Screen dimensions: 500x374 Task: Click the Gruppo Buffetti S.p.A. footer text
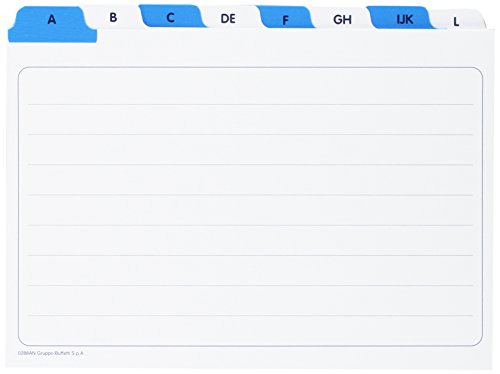point(51,353)
